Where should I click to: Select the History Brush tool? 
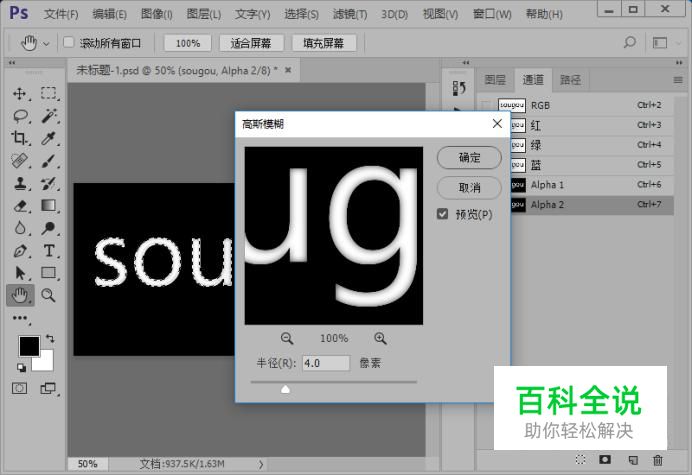(49, 183)
